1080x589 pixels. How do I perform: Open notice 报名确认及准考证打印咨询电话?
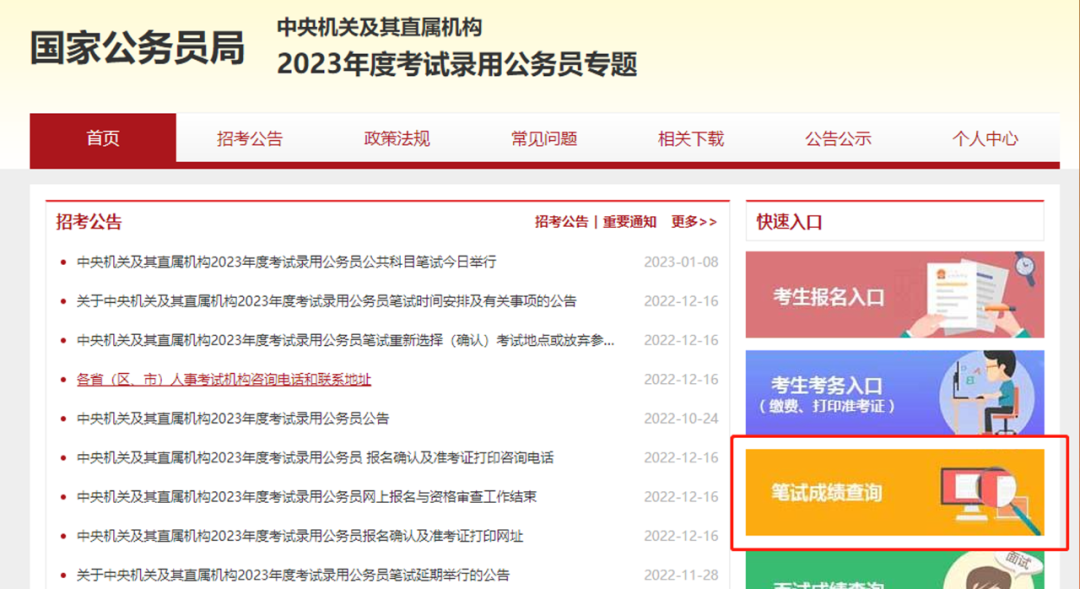[x=315, y=458]
